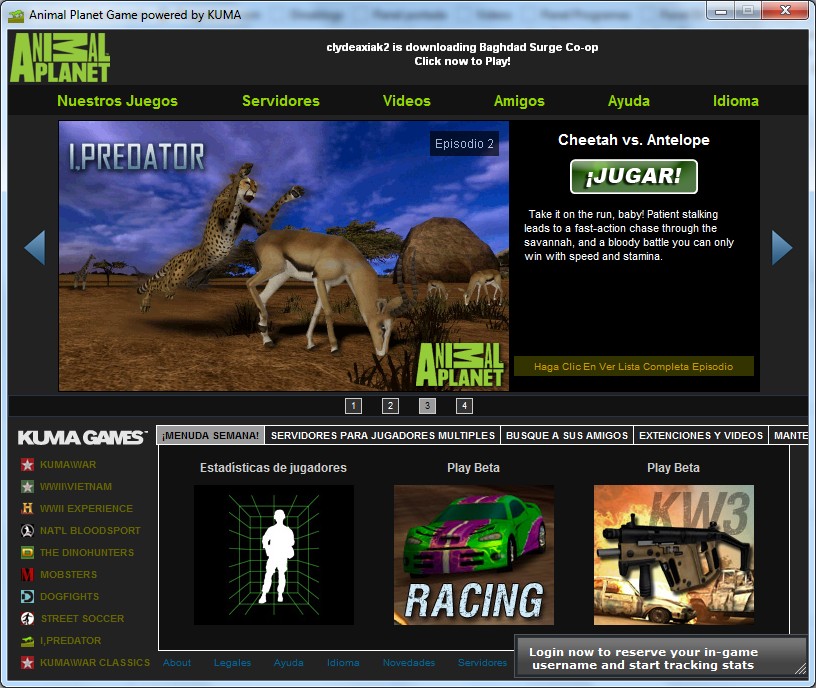816x688 pixels.
Task: Click the Cheetah vs. Antelope title
Action: [x=633, y=139]
